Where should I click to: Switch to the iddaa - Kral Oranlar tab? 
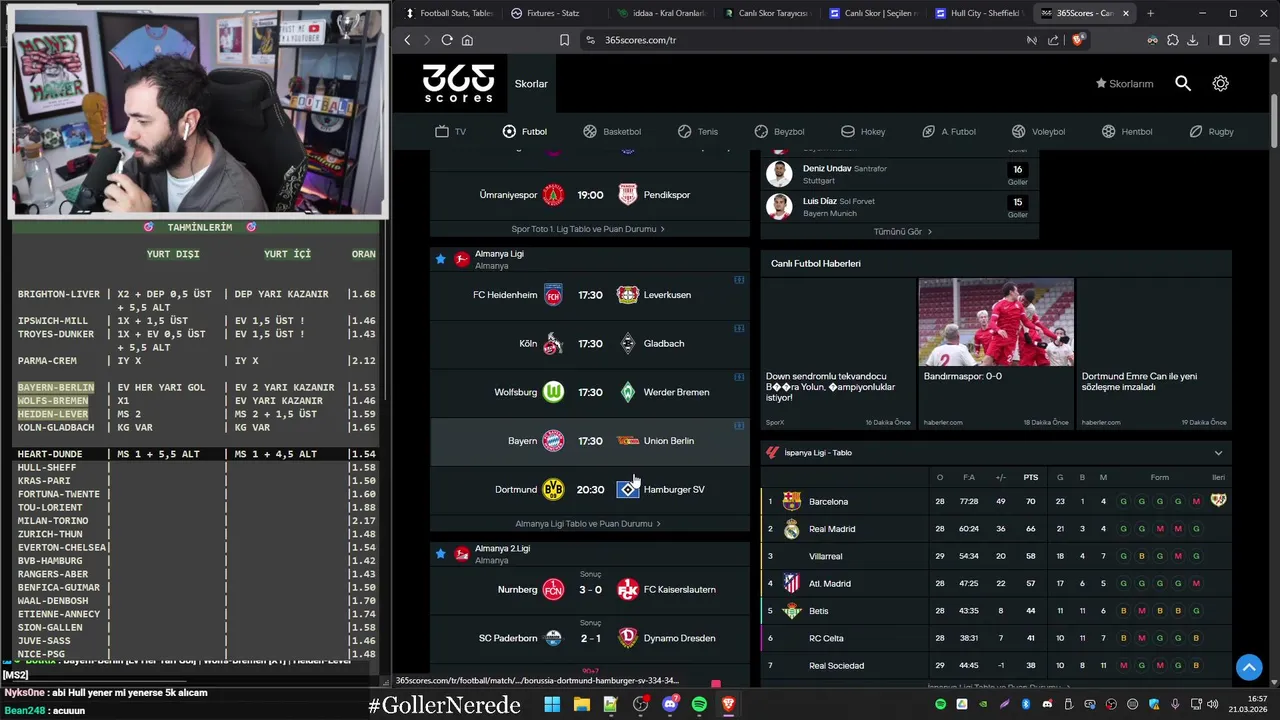coord(660,13)
